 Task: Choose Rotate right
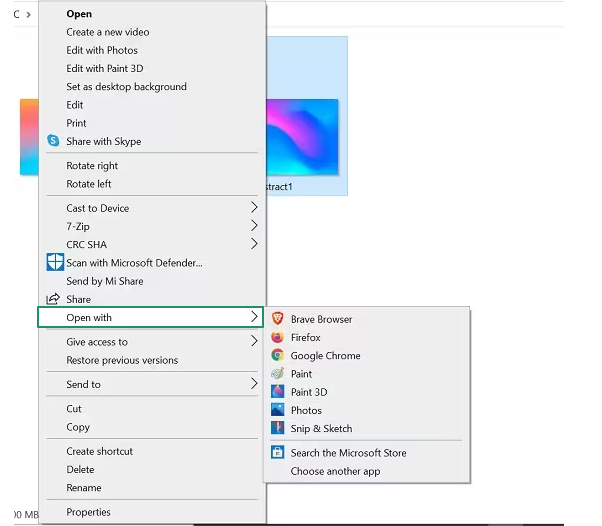coord(92,166)
